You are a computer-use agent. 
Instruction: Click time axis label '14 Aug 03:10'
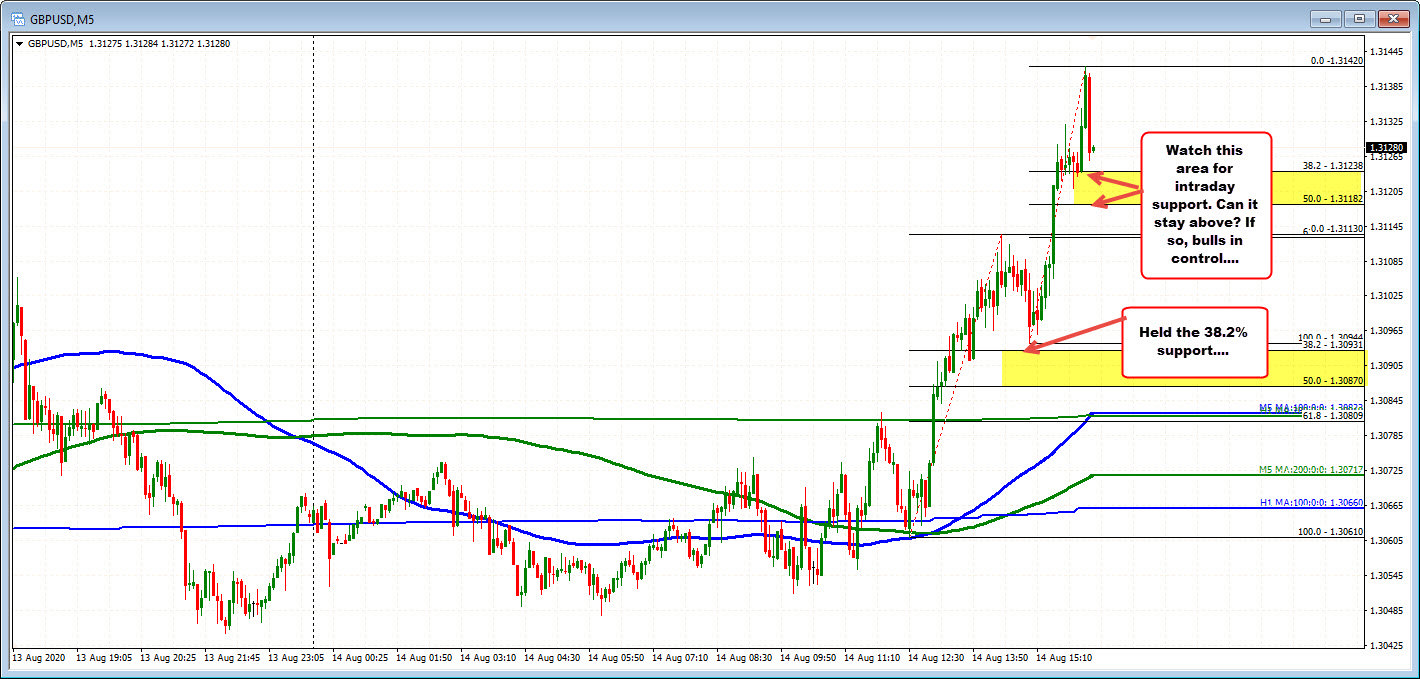[x=490, y=658]
